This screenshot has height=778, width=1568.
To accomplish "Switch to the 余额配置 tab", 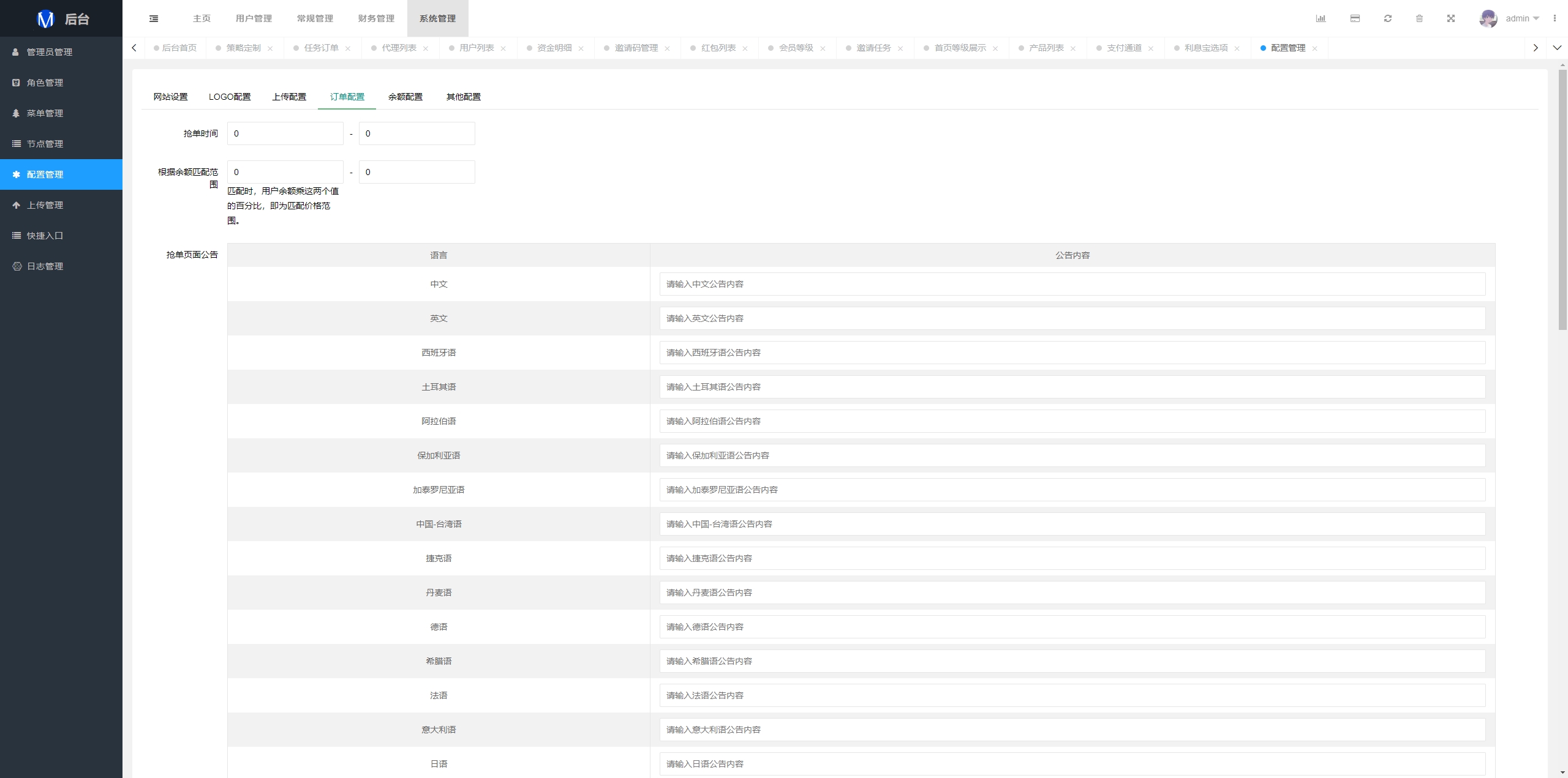I will point(405,97).
